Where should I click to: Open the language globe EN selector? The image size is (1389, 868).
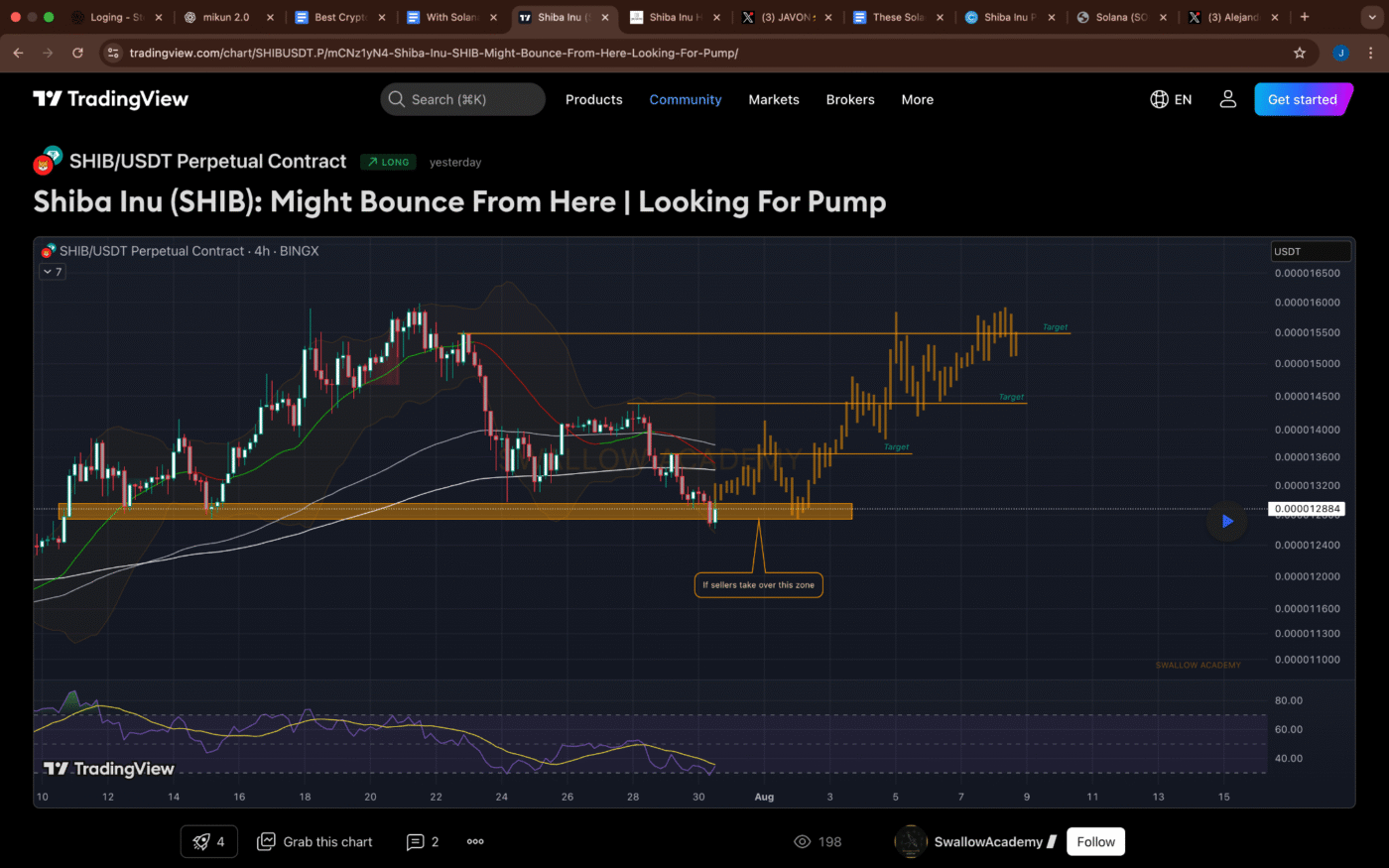click(x=1171, y=99)
